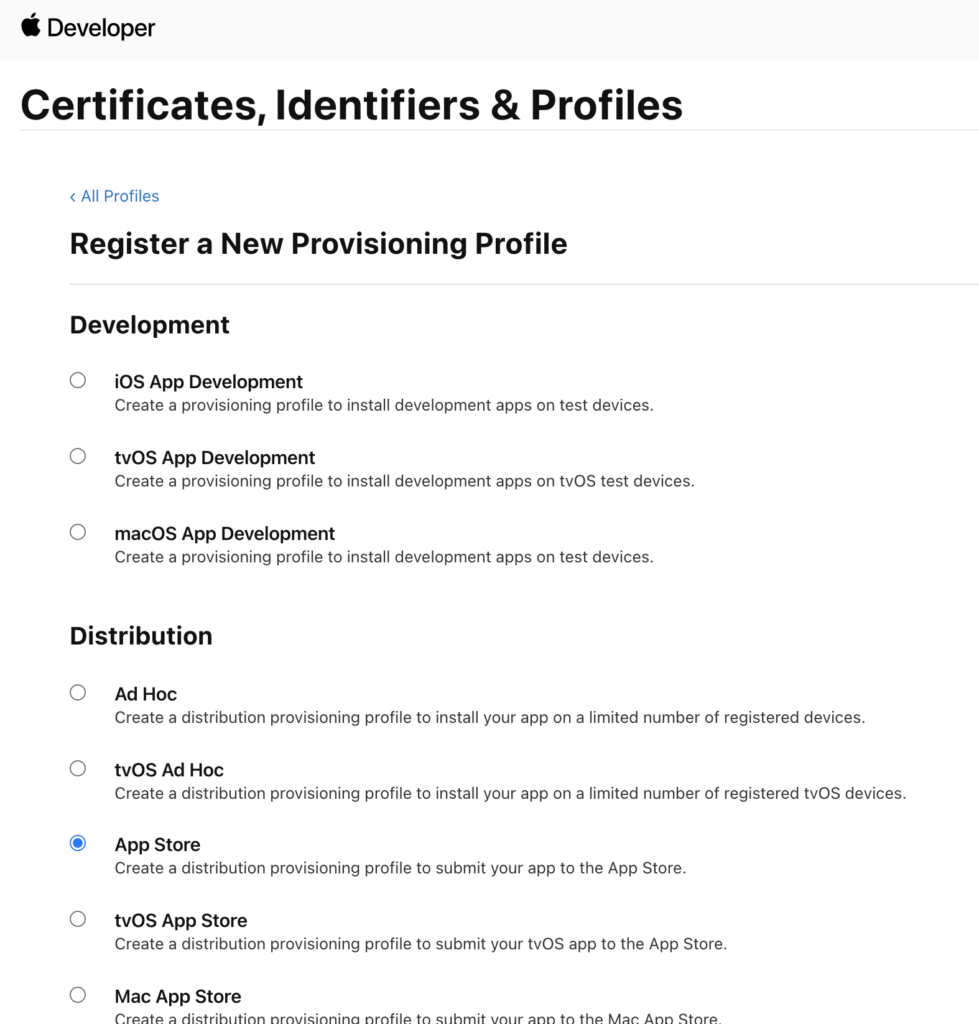This screenshot has height=1024, width=979.
Task: Click the tvOS Ad Hoc label
Action: (x=169, y=770)
